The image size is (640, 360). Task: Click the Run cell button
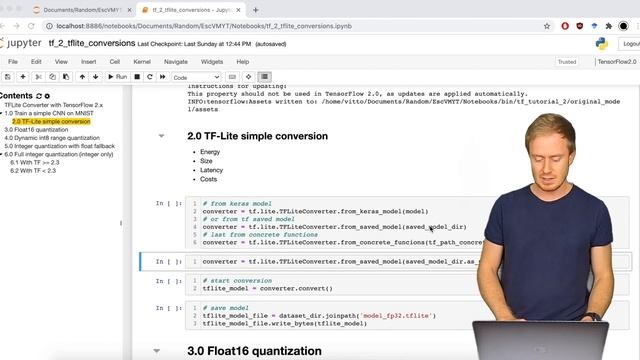(x=118, y=77)
